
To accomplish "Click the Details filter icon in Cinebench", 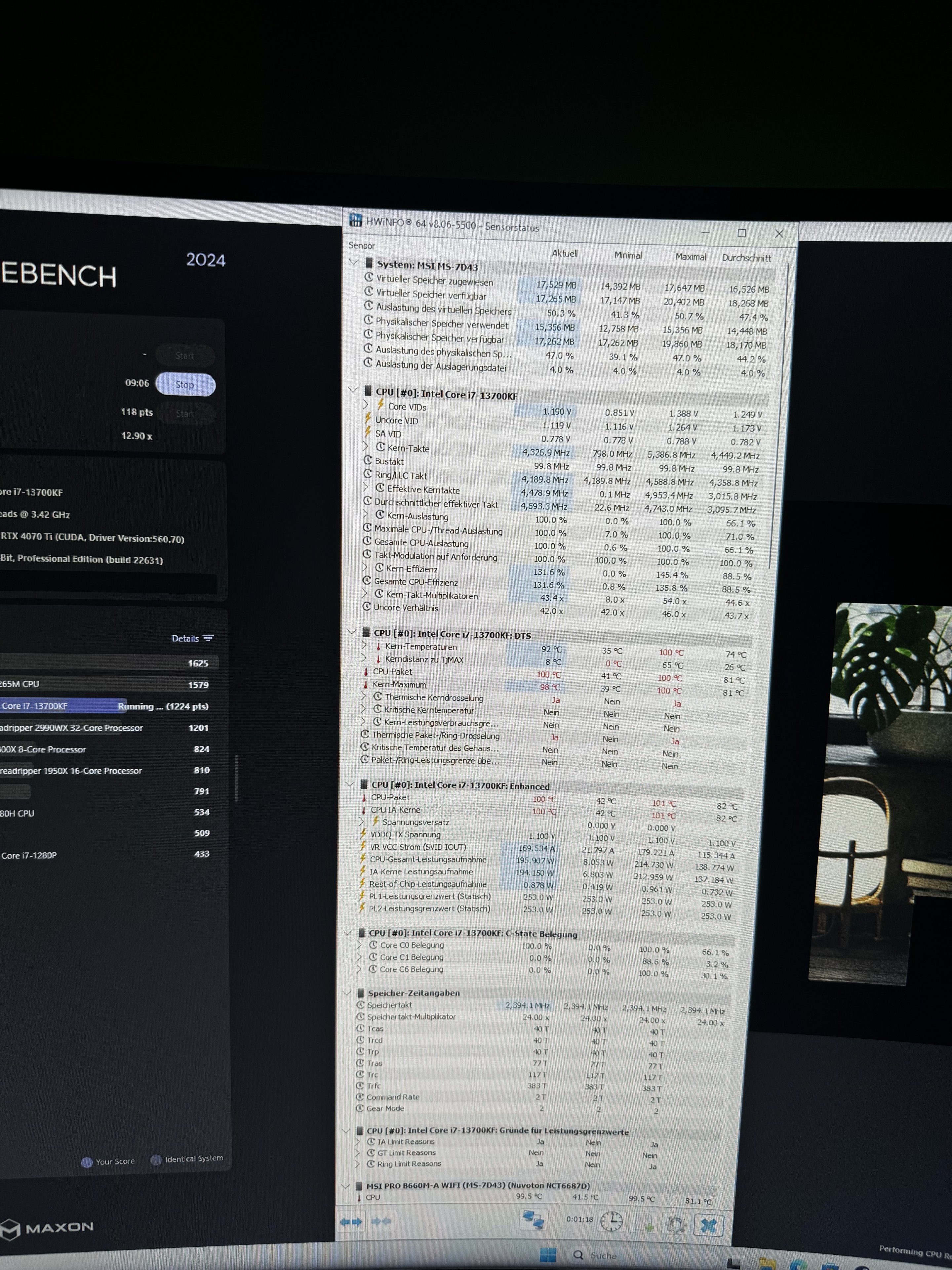I will point(208,638).
